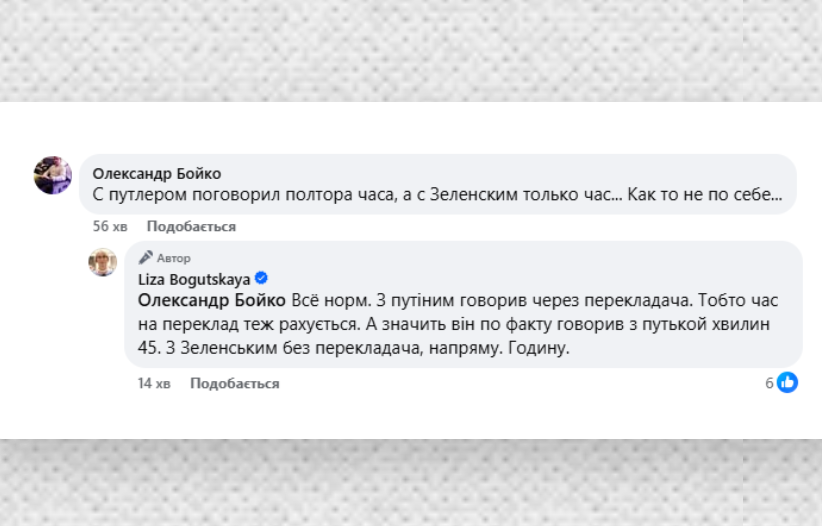
Task: Click the blue thumbs-up reaction icon
Action: coord(788,382)
